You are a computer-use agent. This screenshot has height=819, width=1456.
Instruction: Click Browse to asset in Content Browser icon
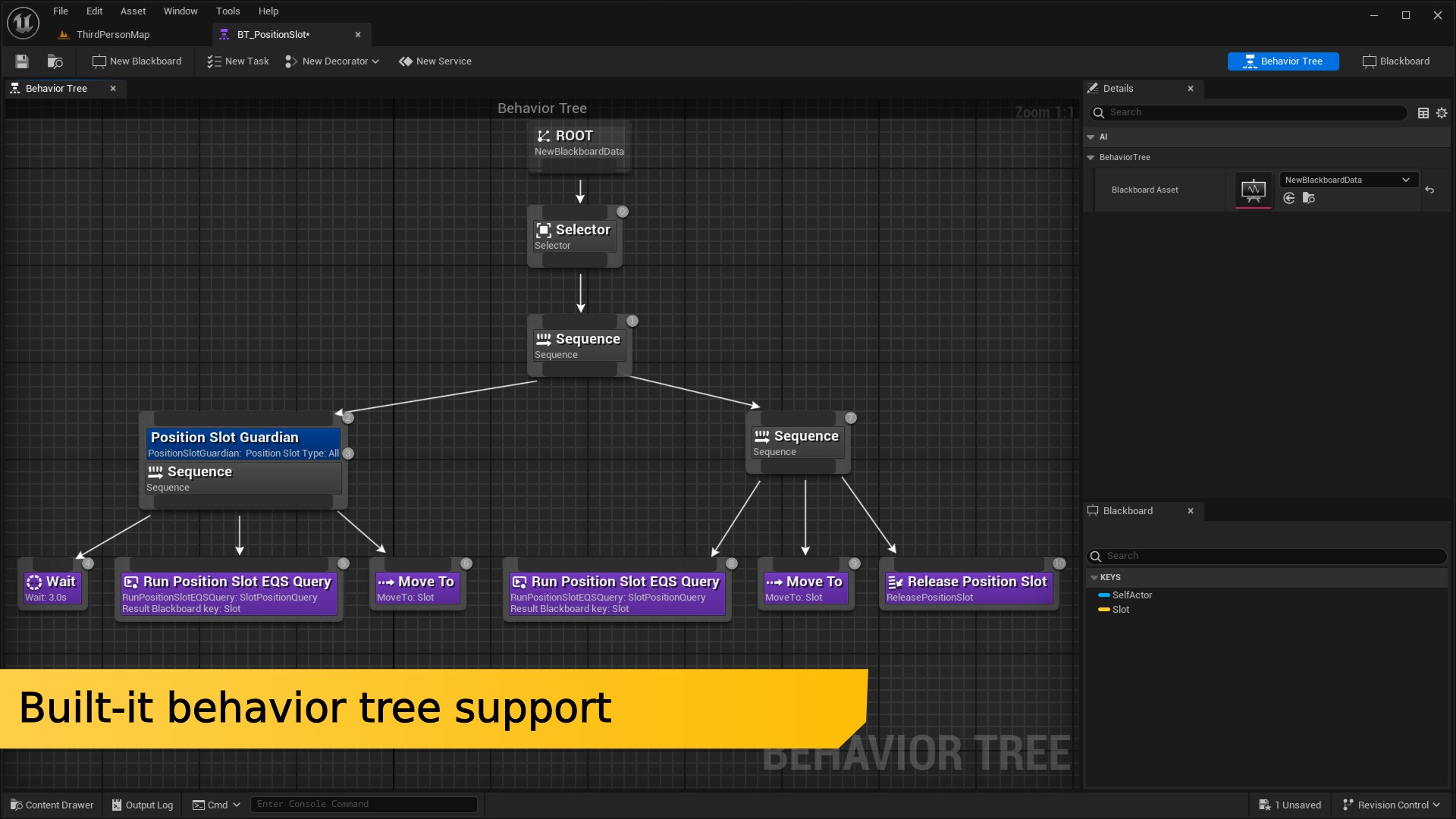coord(55,61)
